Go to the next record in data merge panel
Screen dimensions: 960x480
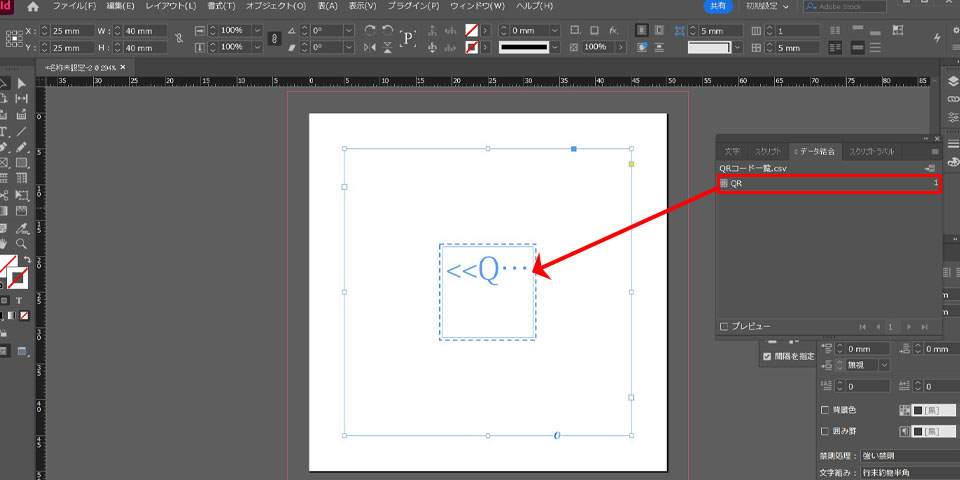[907, 327]
